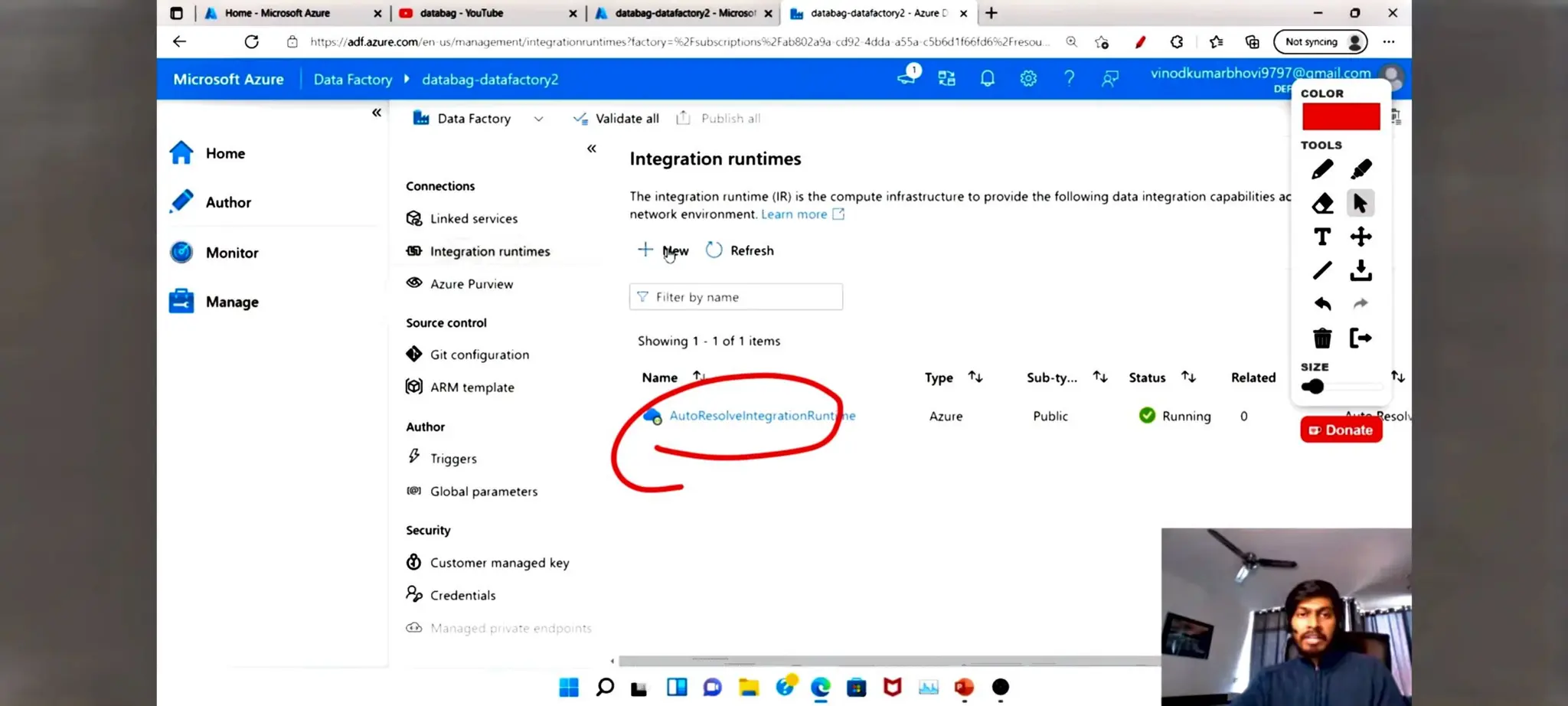This screenshot has width=1568, height=706.
Task: Open Windows Start menu
Action: pos(569,688)
